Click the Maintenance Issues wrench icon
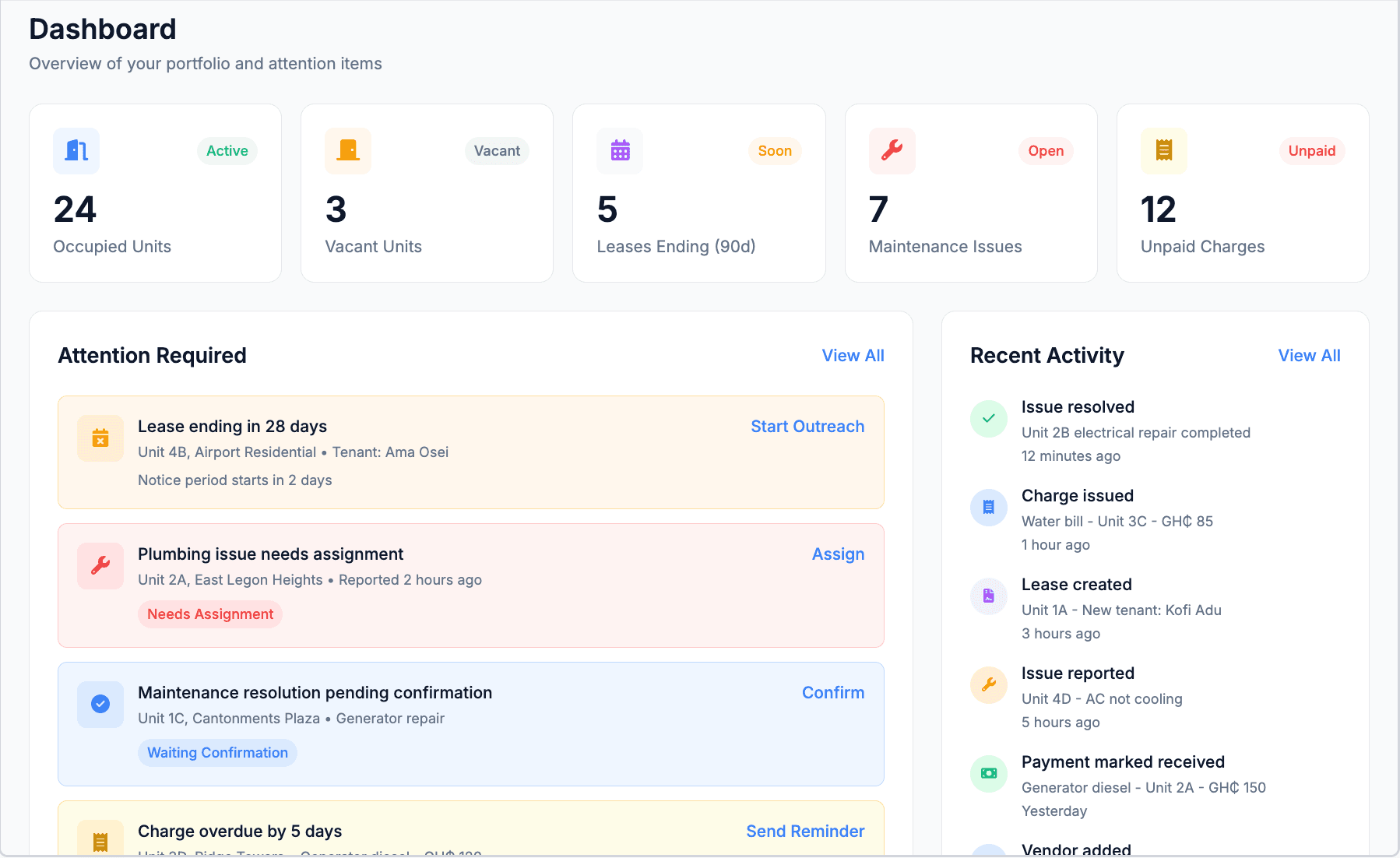 tap(892, 150)
